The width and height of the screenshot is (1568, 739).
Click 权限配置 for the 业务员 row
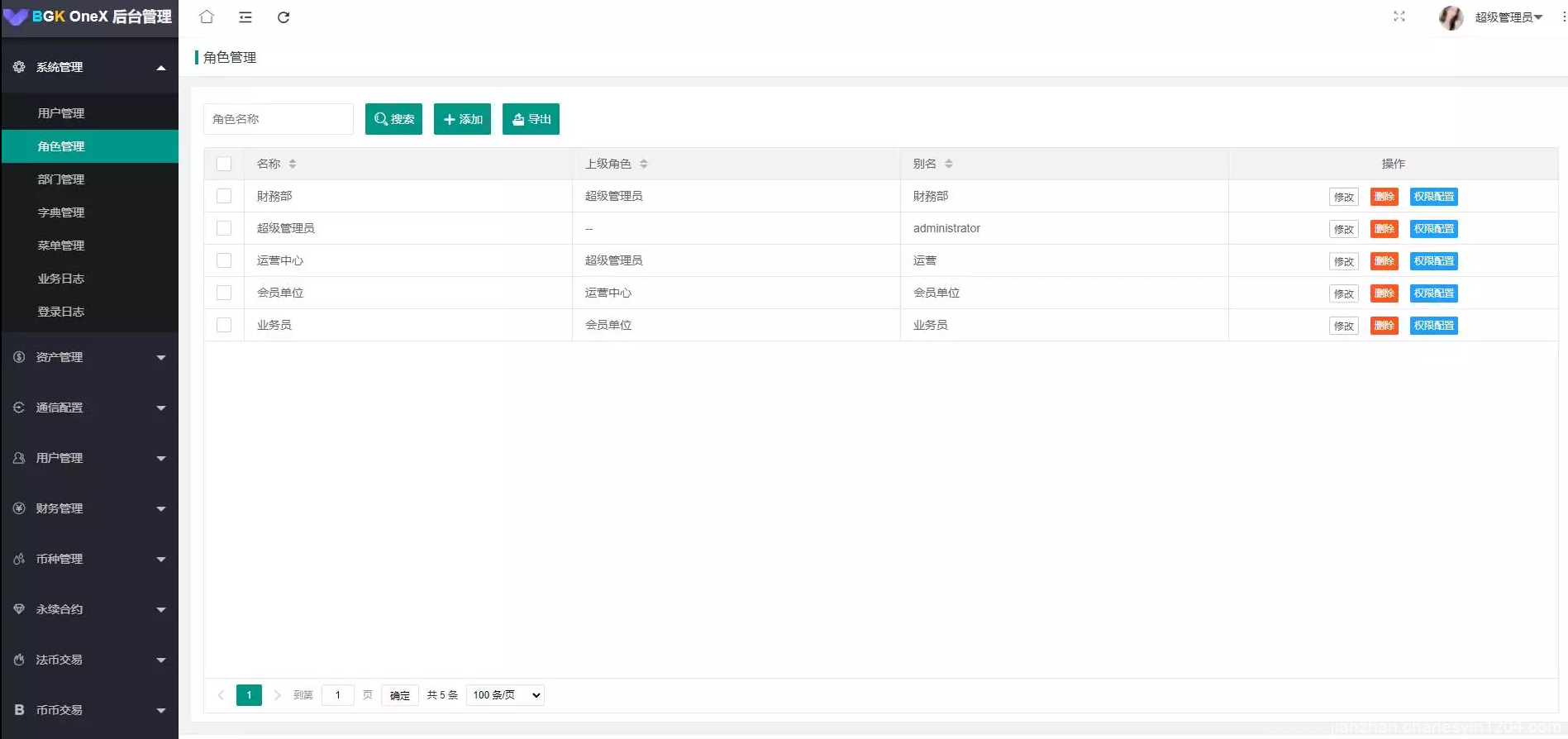(1434, 326)
